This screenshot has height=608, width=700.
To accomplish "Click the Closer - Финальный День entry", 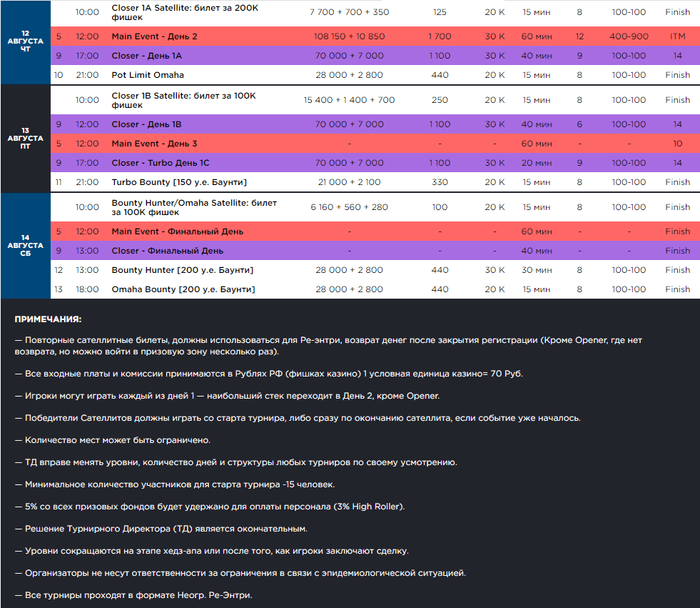I will 160,251.
